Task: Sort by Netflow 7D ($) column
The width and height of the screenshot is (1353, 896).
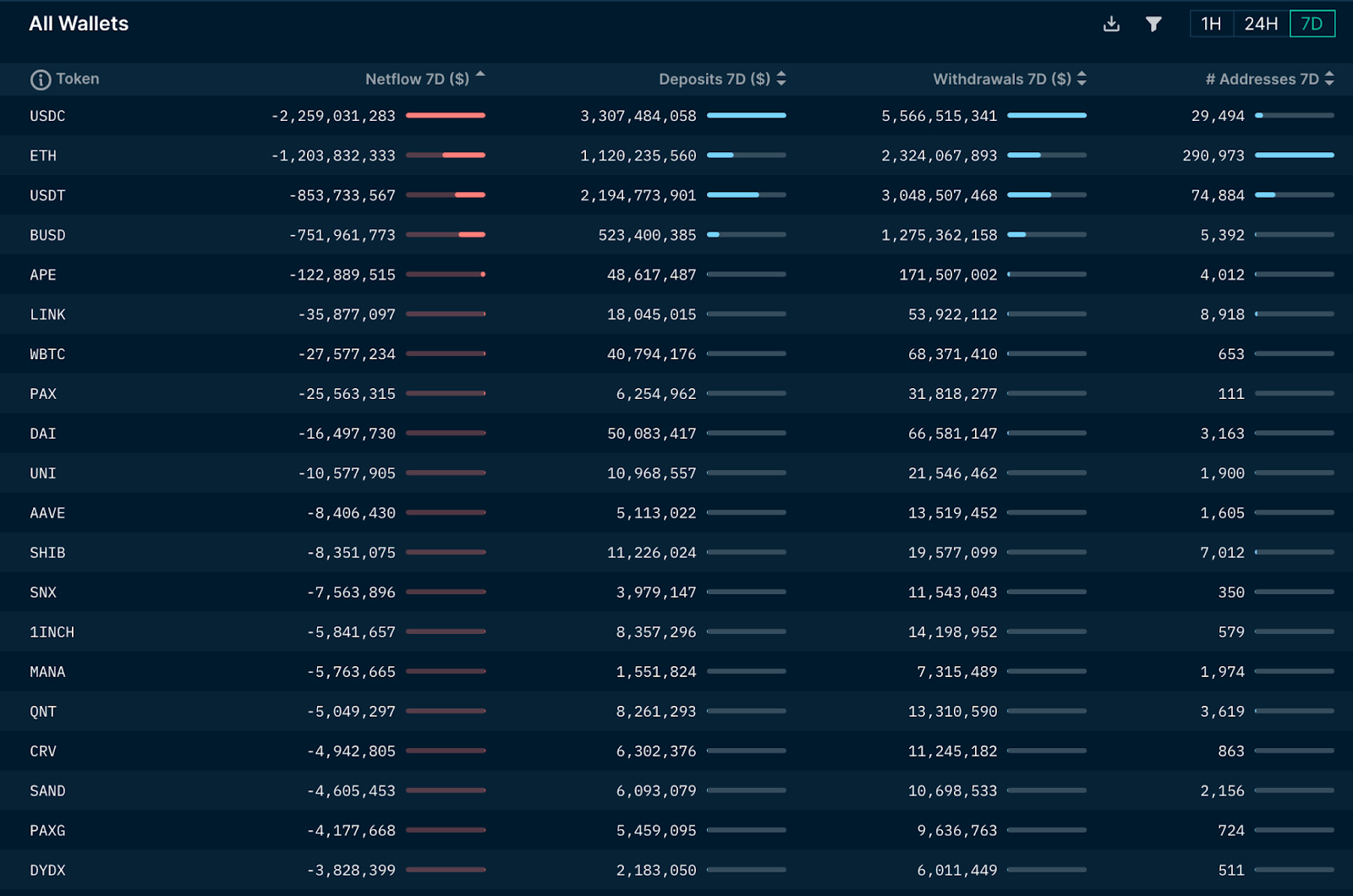Action: pyautogui.click(x=425, y=79)
